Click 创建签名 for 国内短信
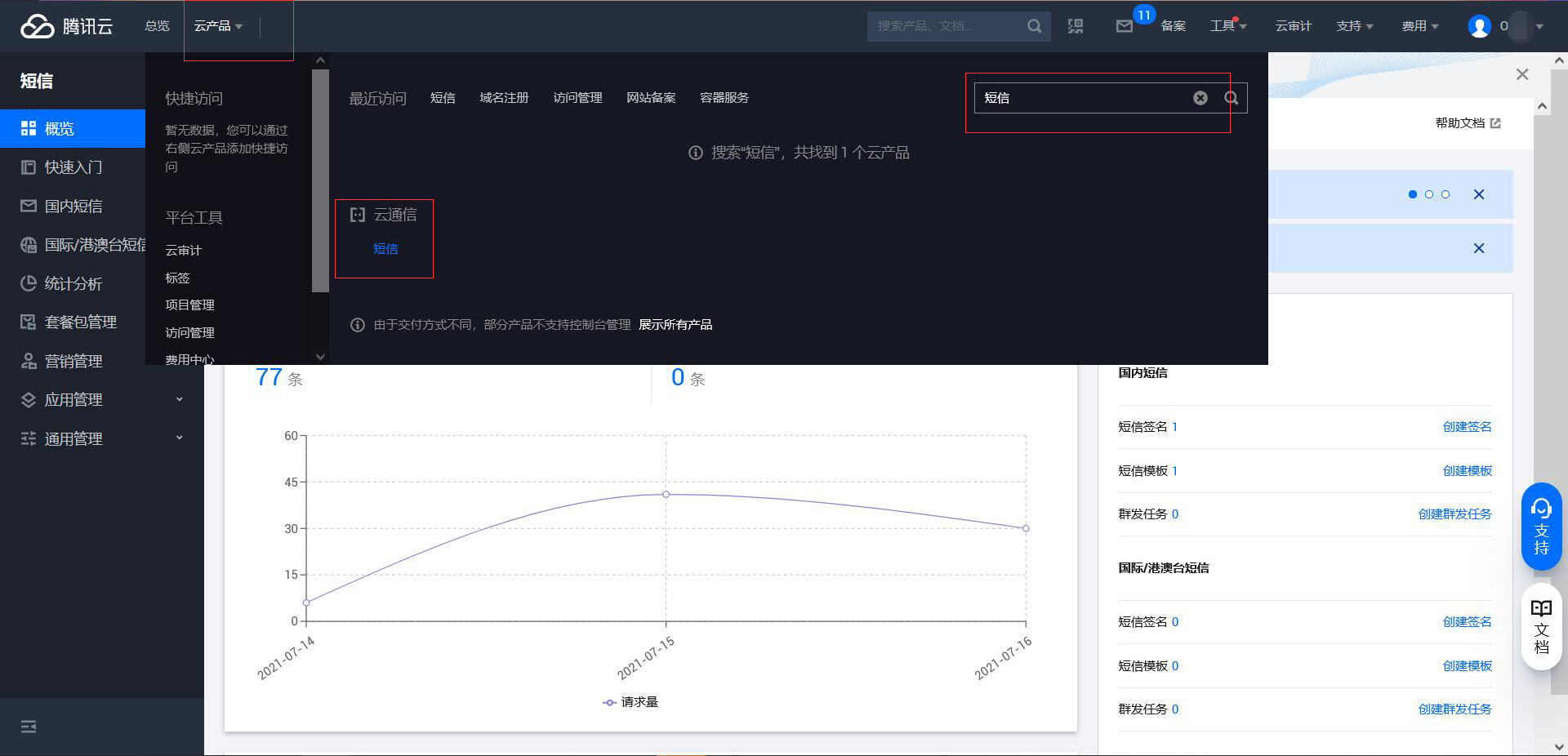The width and height of the screenshot is (1568, 756). click(x=1467, y=427)
